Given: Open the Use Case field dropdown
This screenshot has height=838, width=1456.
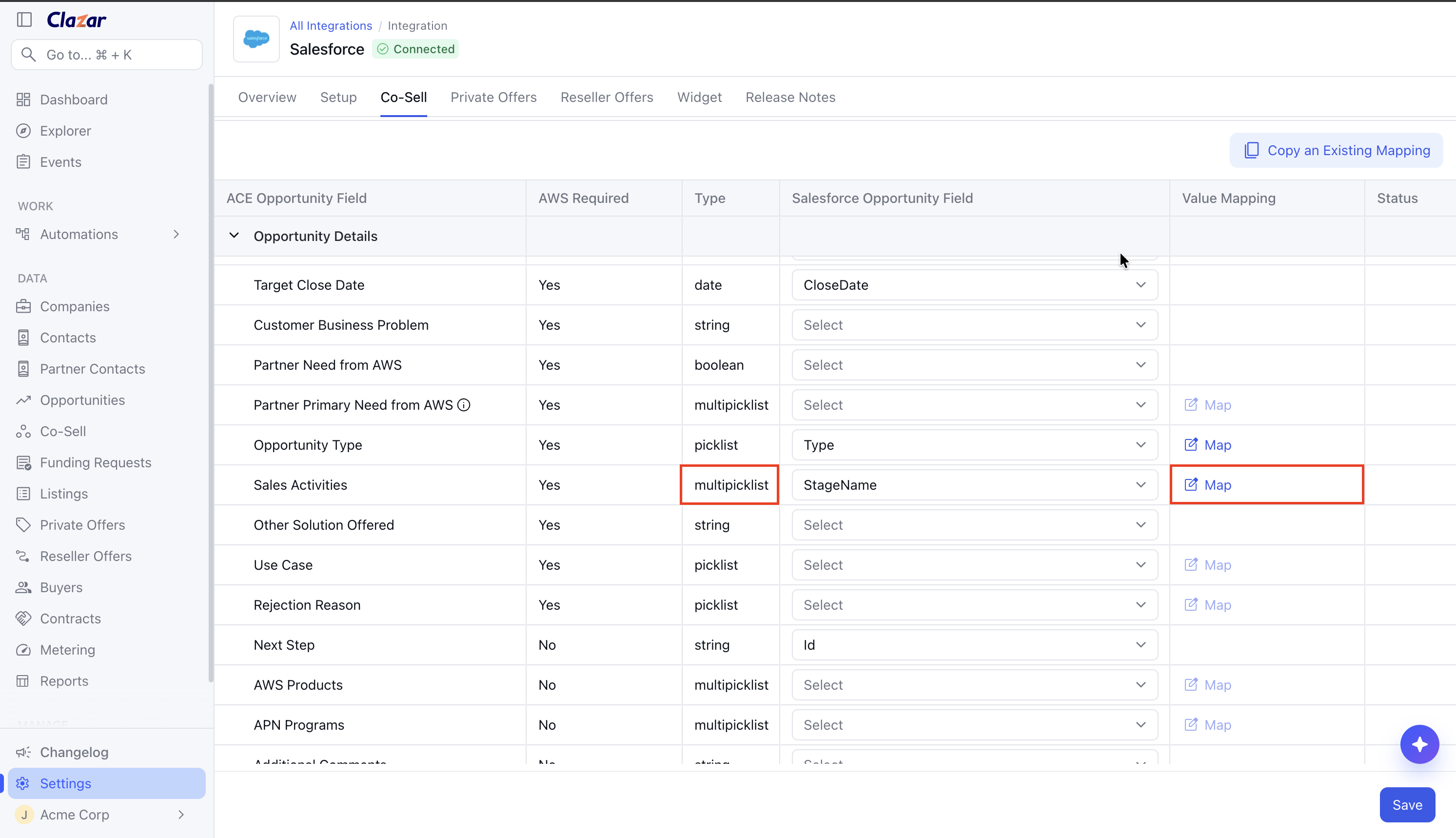Looking at the screenshot, I should pos(975,565).
